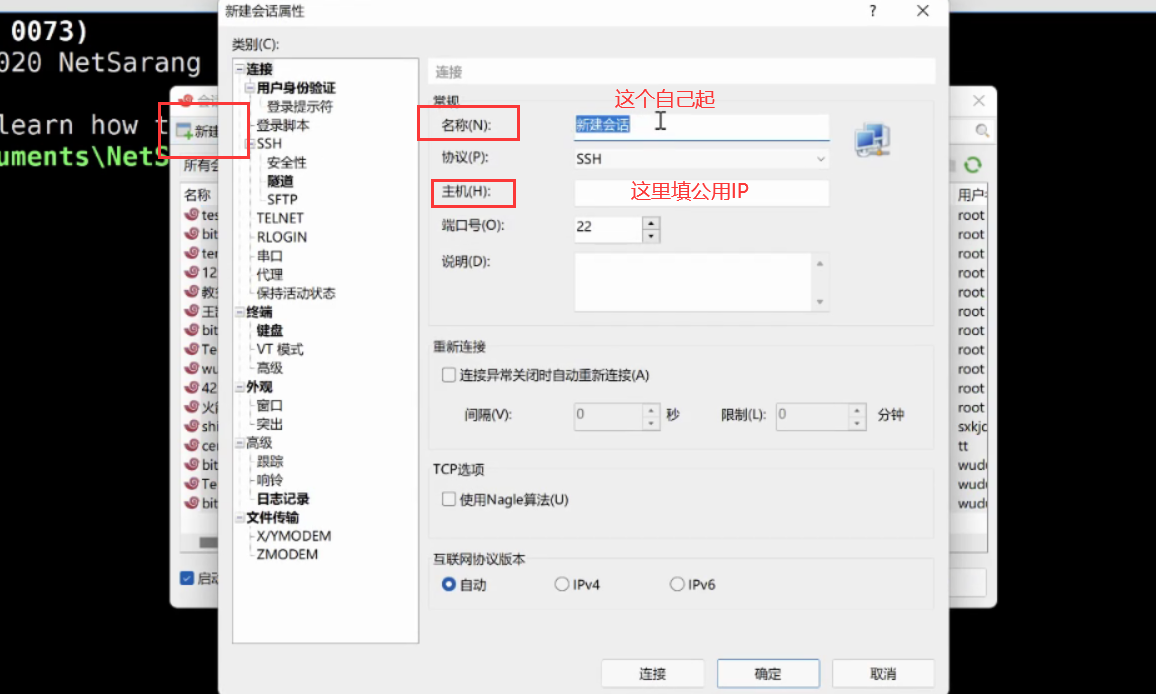This screenshot has width=1156, height=694.
Task: Collapse the 外观 tree node
Action: click(x=240, y=386)
